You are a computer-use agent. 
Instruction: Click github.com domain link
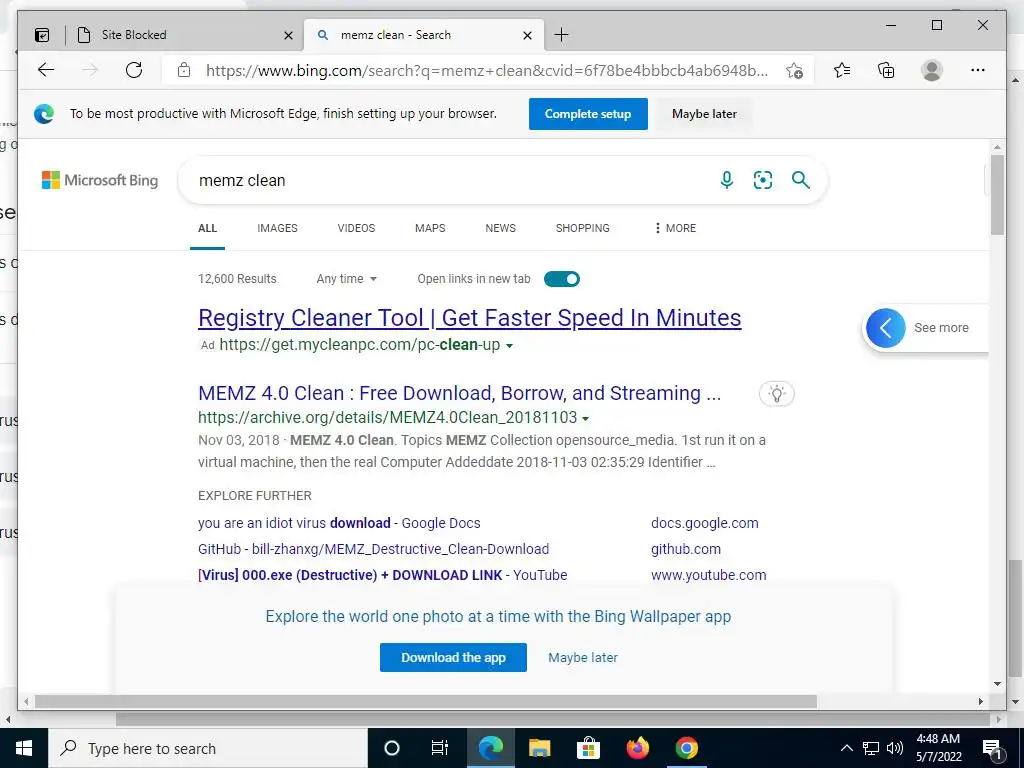[x=686, y=549]
